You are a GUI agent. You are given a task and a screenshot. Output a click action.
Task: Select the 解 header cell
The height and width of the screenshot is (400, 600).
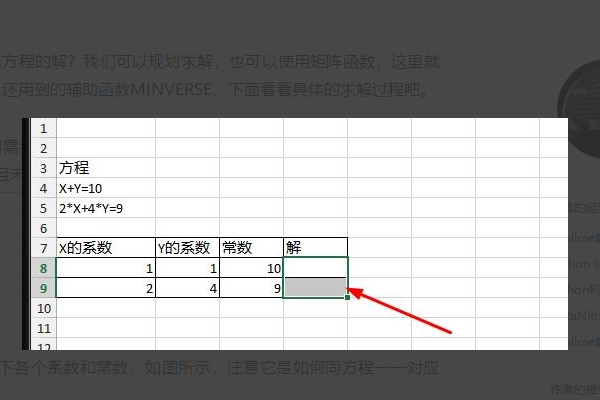[x=316, y=248]
